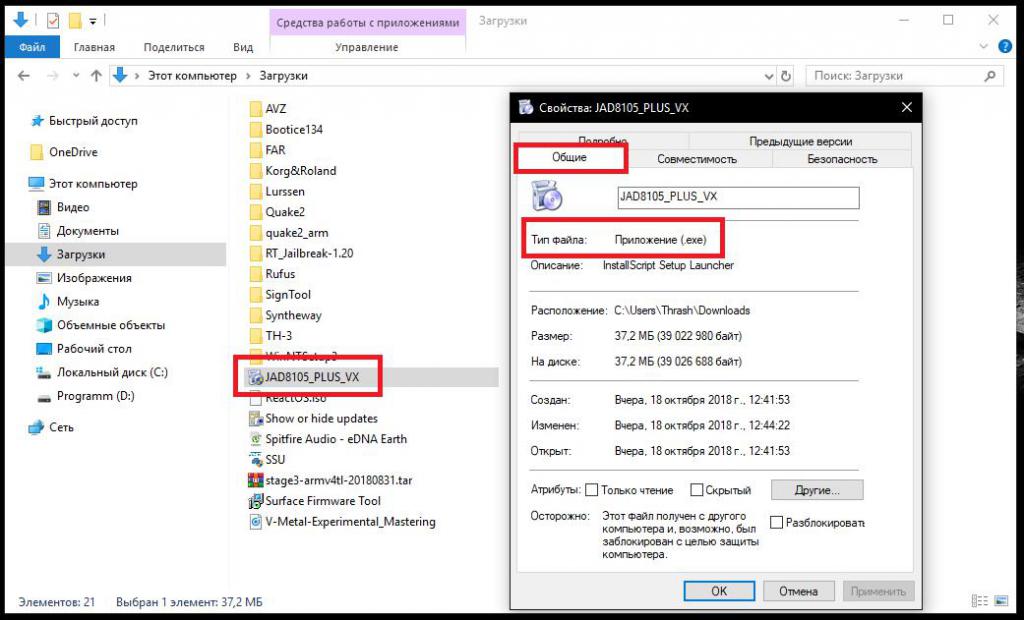The height and width of the screenshot is (620, 1024).
Task: Switch to the 'Главная' ribbon tab
Action: coord(94,47)
